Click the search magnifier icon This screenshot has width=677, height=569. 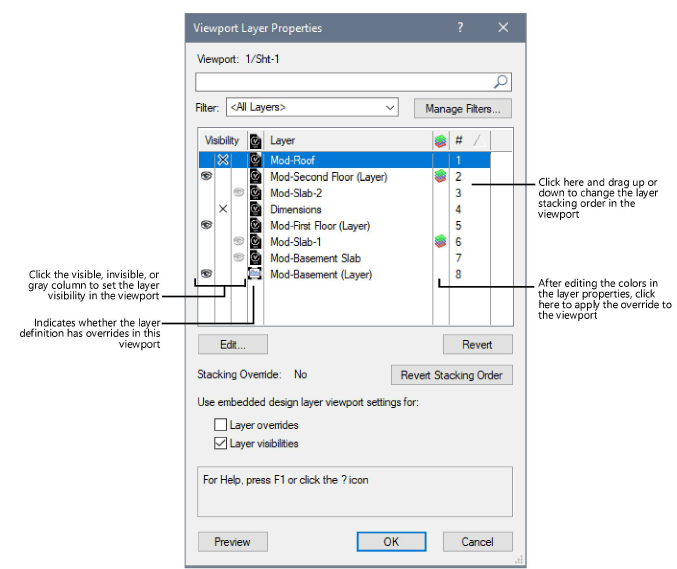coord(500,82)
